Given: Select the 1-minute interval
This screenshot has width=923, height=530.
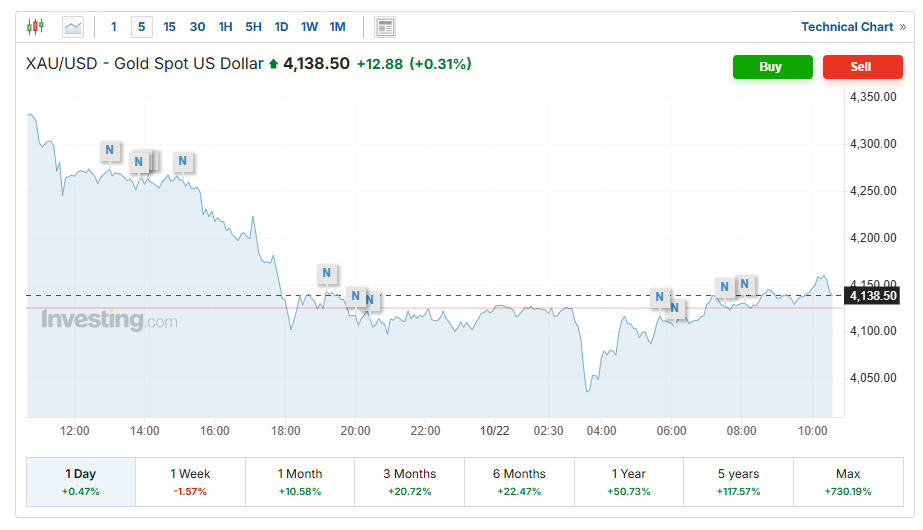Looking at the screenshot, I should click(x=114, y=27).
